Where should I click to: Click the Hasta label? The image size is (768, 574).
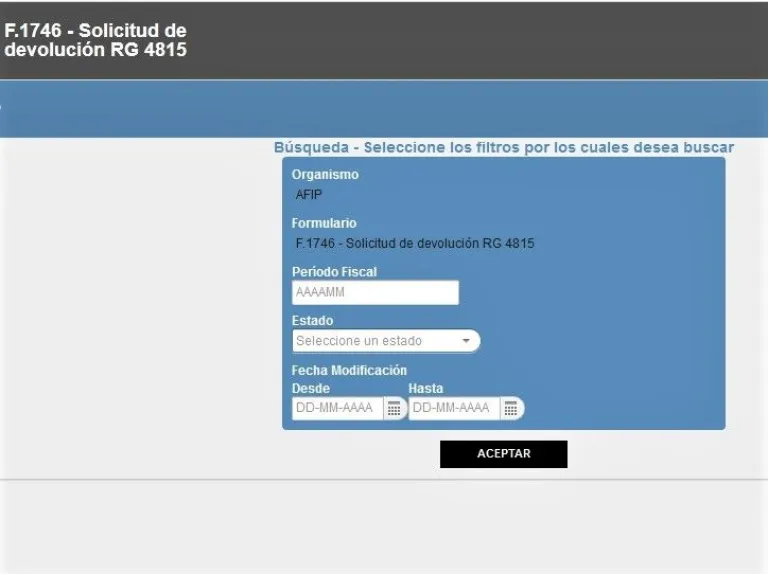[425, 388]
